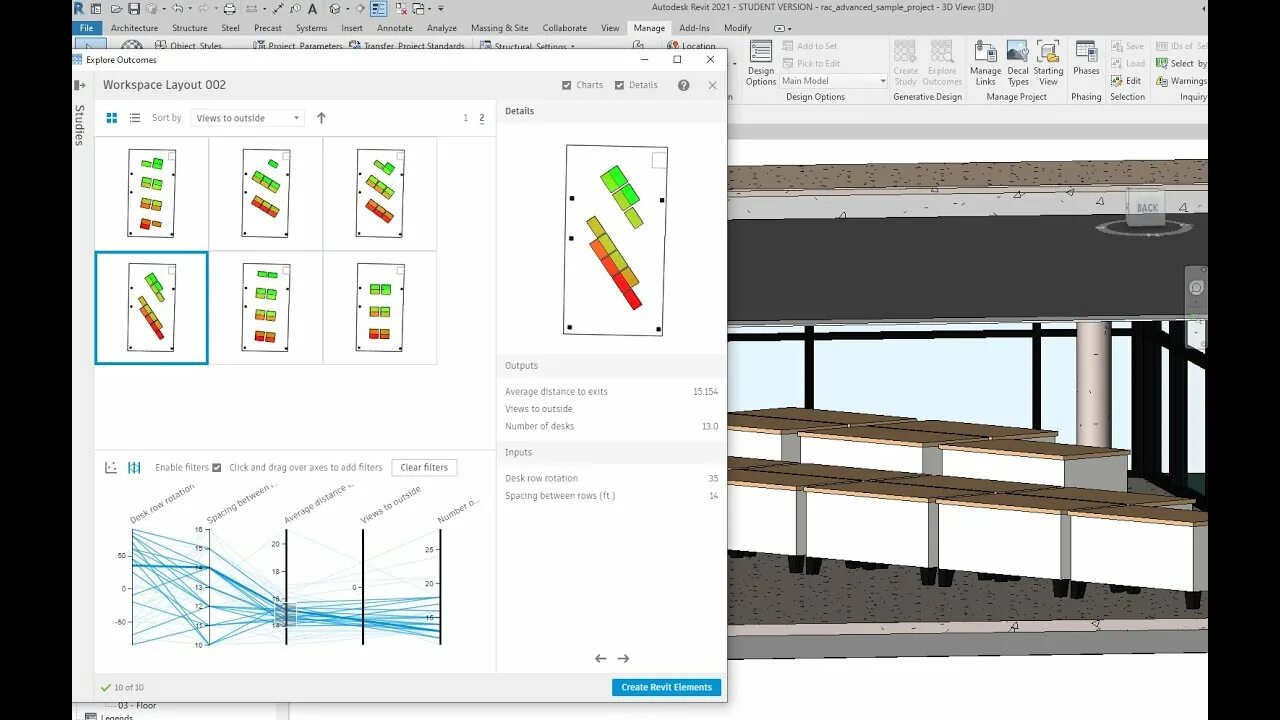Uncheck Enable filters checkbox
Image resolution: width=1280 pixels, height=720 pixels.
pos(217,467)
